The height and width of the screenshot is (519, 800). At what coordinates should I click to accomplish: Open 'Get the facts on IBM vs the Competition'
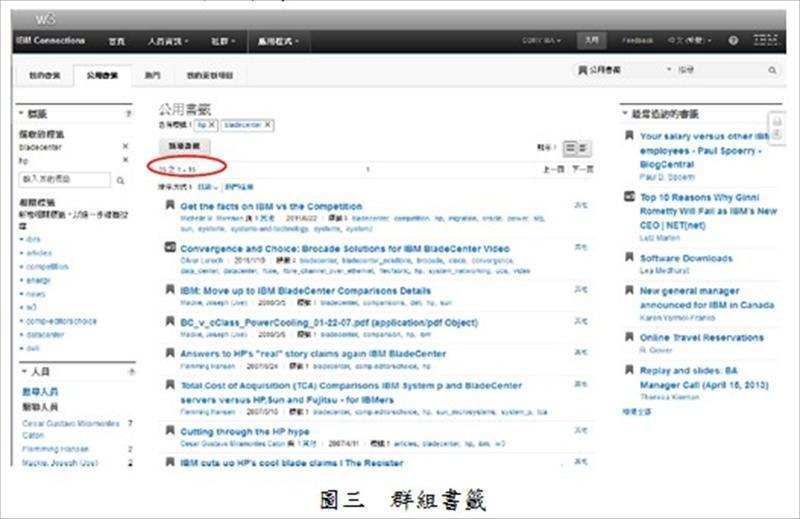point(270,206)
